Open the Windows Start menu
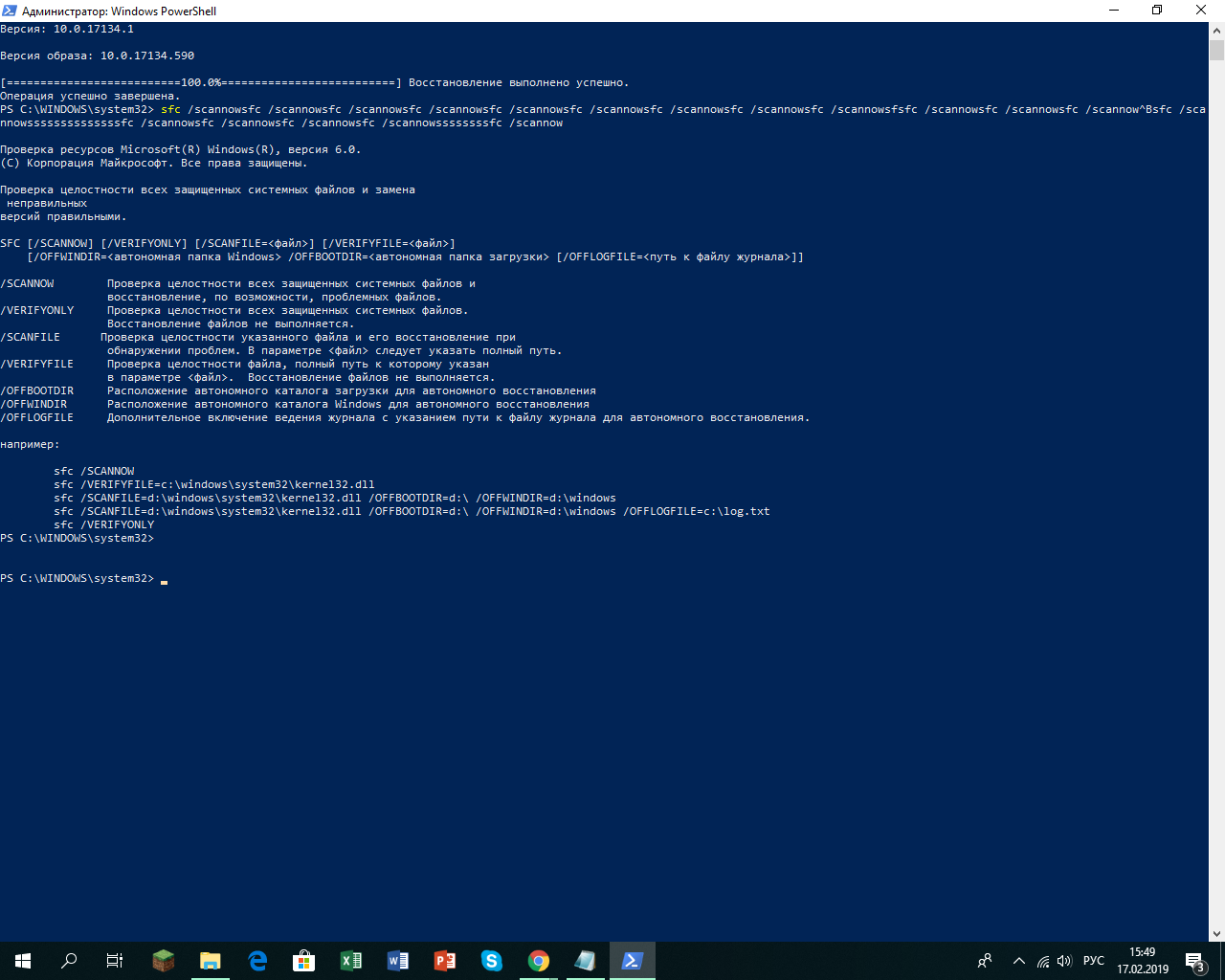The height and width of the screenshot is (980, 1225). [23, 961]
